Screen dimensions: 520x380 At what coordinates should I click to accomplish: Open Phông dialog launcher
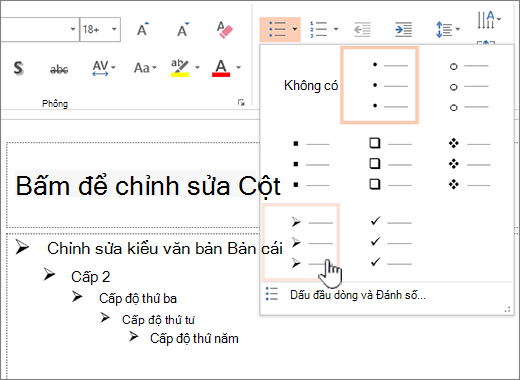241,103
